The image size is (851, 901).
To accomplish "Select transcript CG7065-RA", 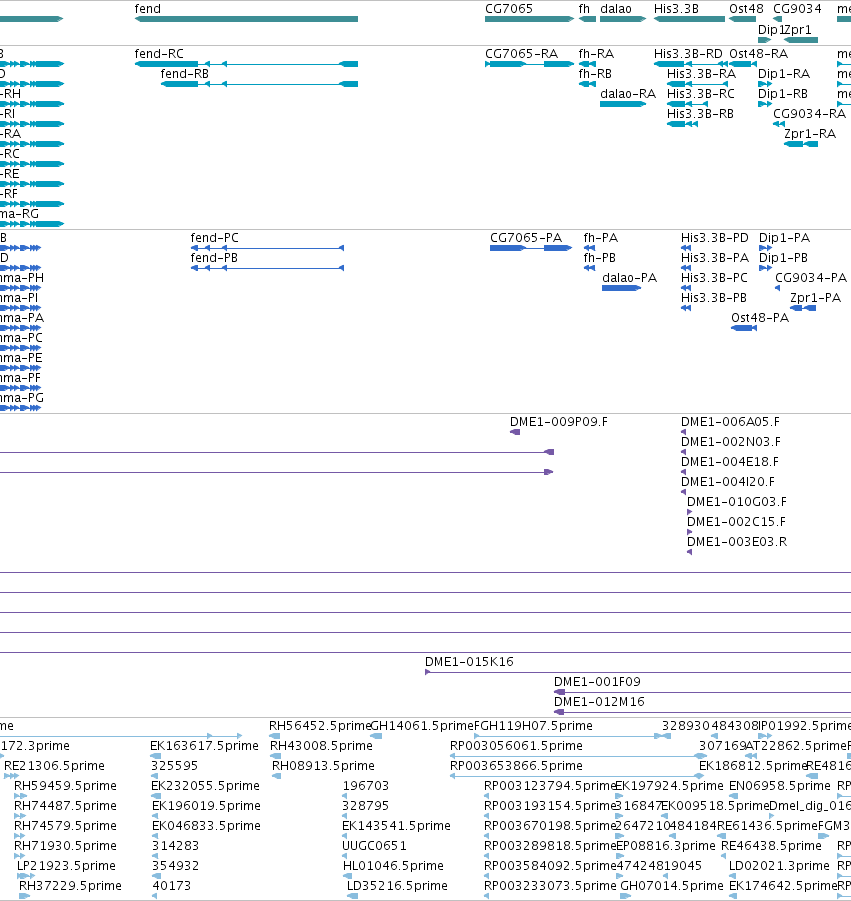I will click(x=529, y=64).
